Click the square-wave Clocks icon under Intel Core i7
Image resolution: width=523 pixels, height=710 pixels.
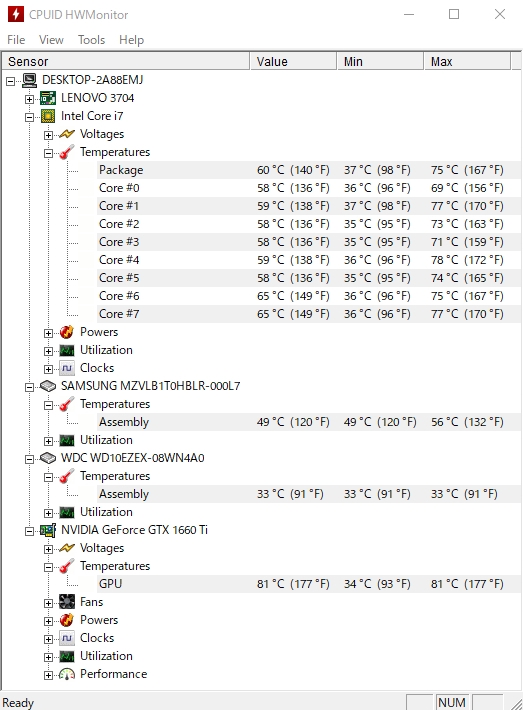[x=67, y=368]
